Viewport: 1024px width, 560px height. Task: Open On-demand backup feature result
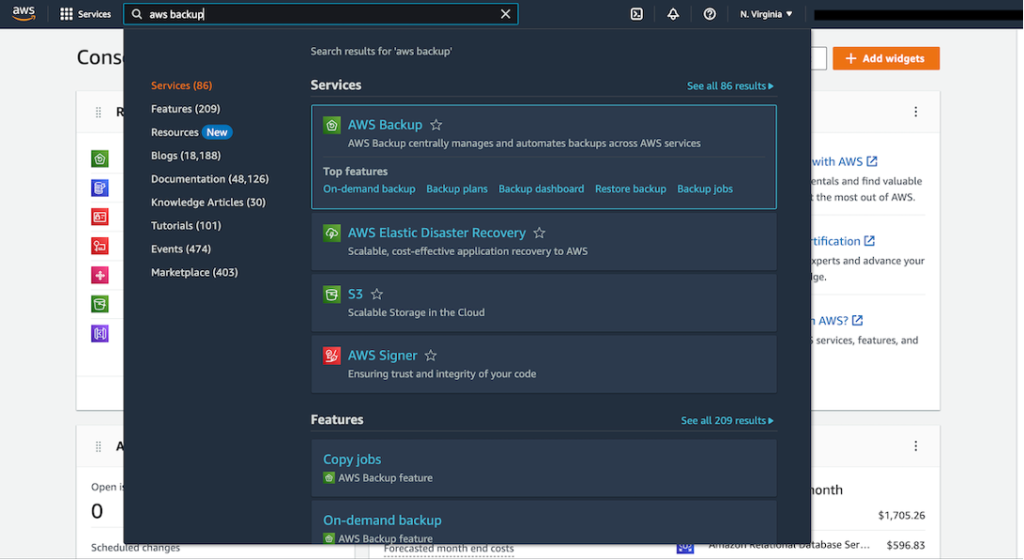(382, 520)
